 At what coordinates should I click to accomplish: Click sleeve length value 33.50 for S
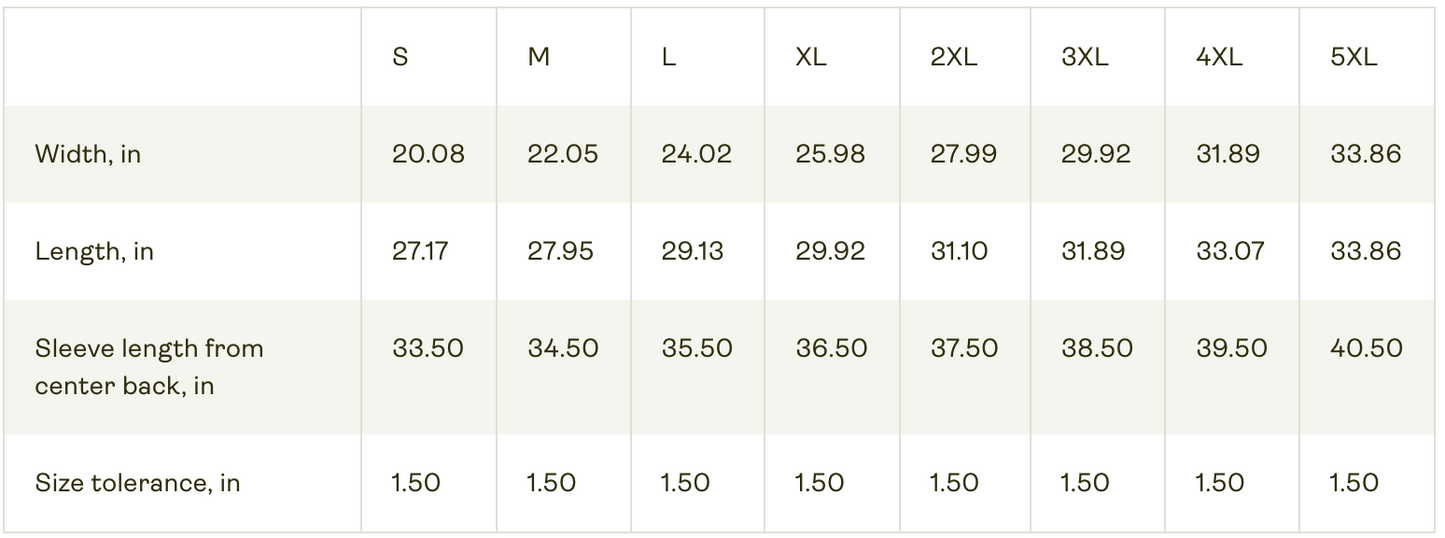click(428, 348)
